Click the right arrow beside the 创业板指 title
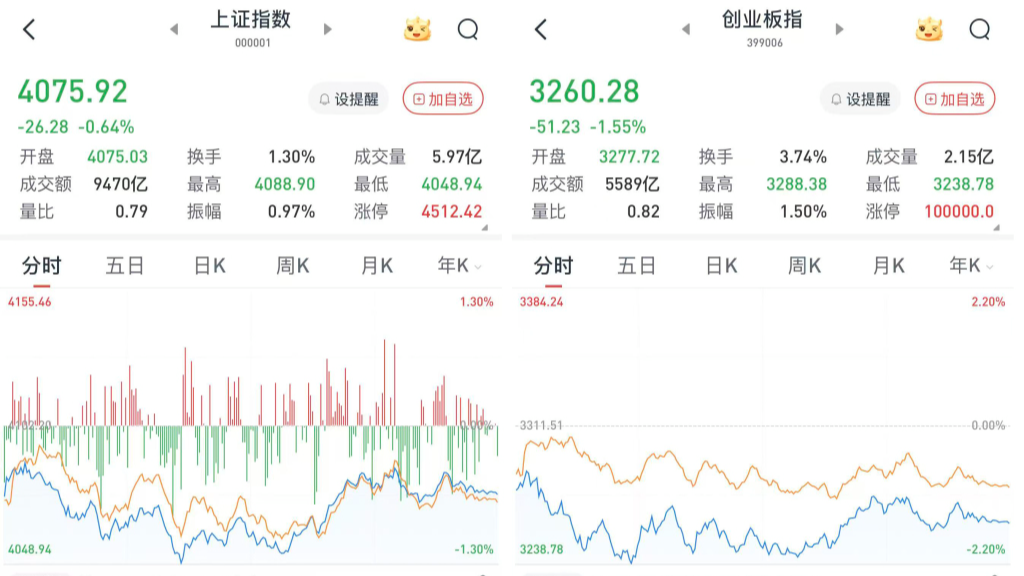The image size is (1024, 576). click(839, 29)
